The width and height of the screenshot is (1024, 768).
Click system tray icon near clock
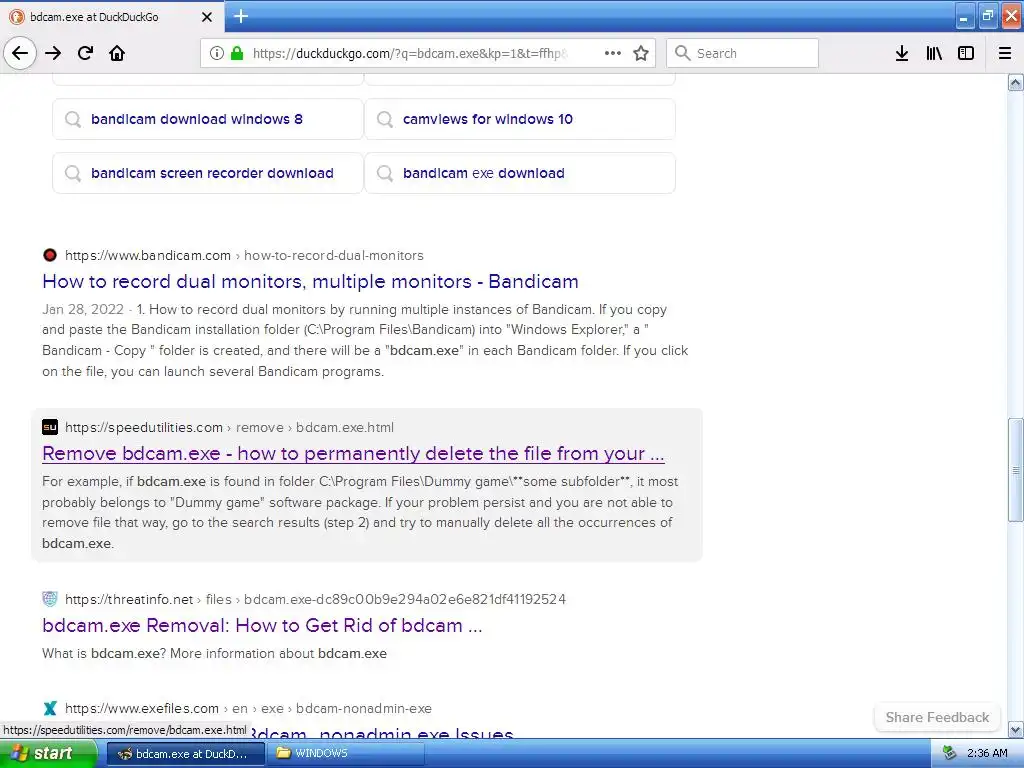pyautogui.click(x=950, y=754)
